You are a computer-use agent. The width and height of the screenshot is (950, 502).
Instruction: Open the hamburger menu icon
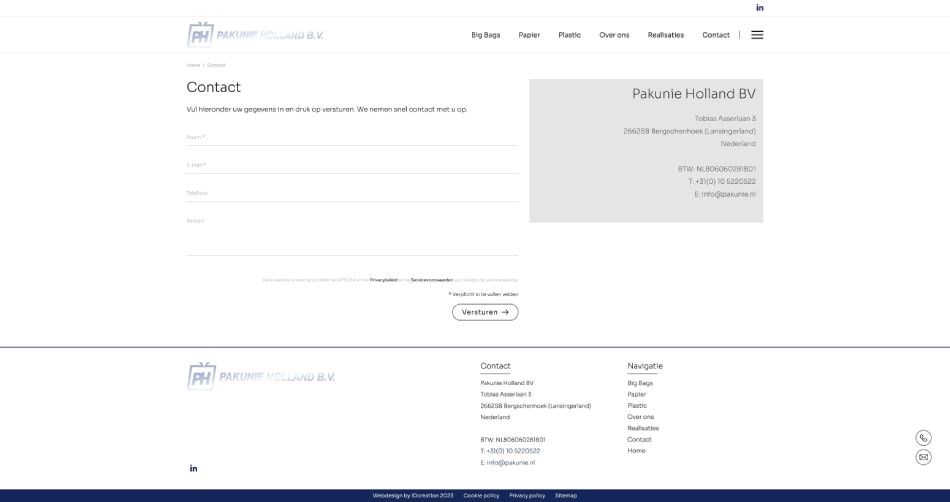(x=757, y=35)
